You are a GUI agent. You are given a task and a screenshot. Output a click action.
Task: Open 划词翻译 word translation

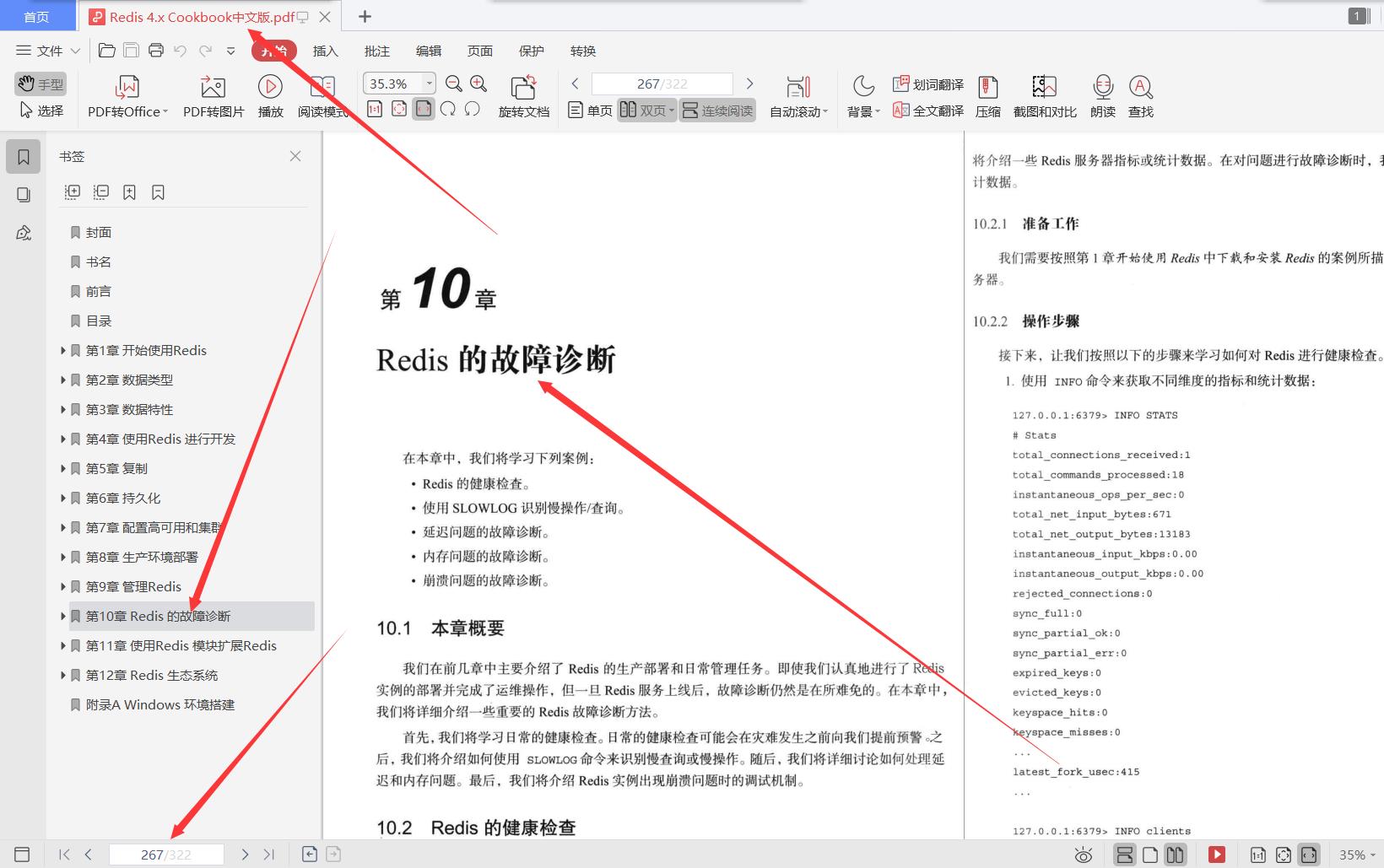928,84
